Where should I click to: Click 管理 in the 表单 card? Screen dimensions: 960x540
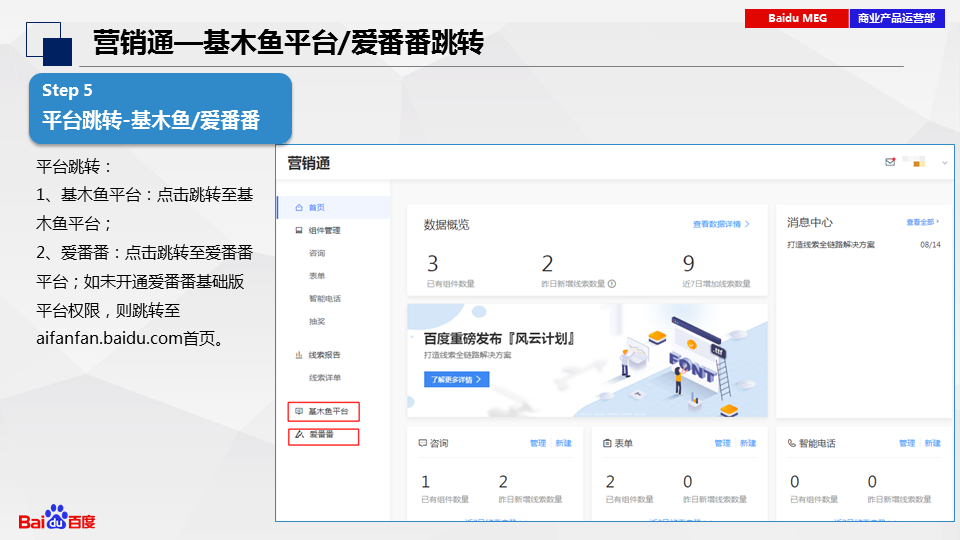tap(722, 443)
